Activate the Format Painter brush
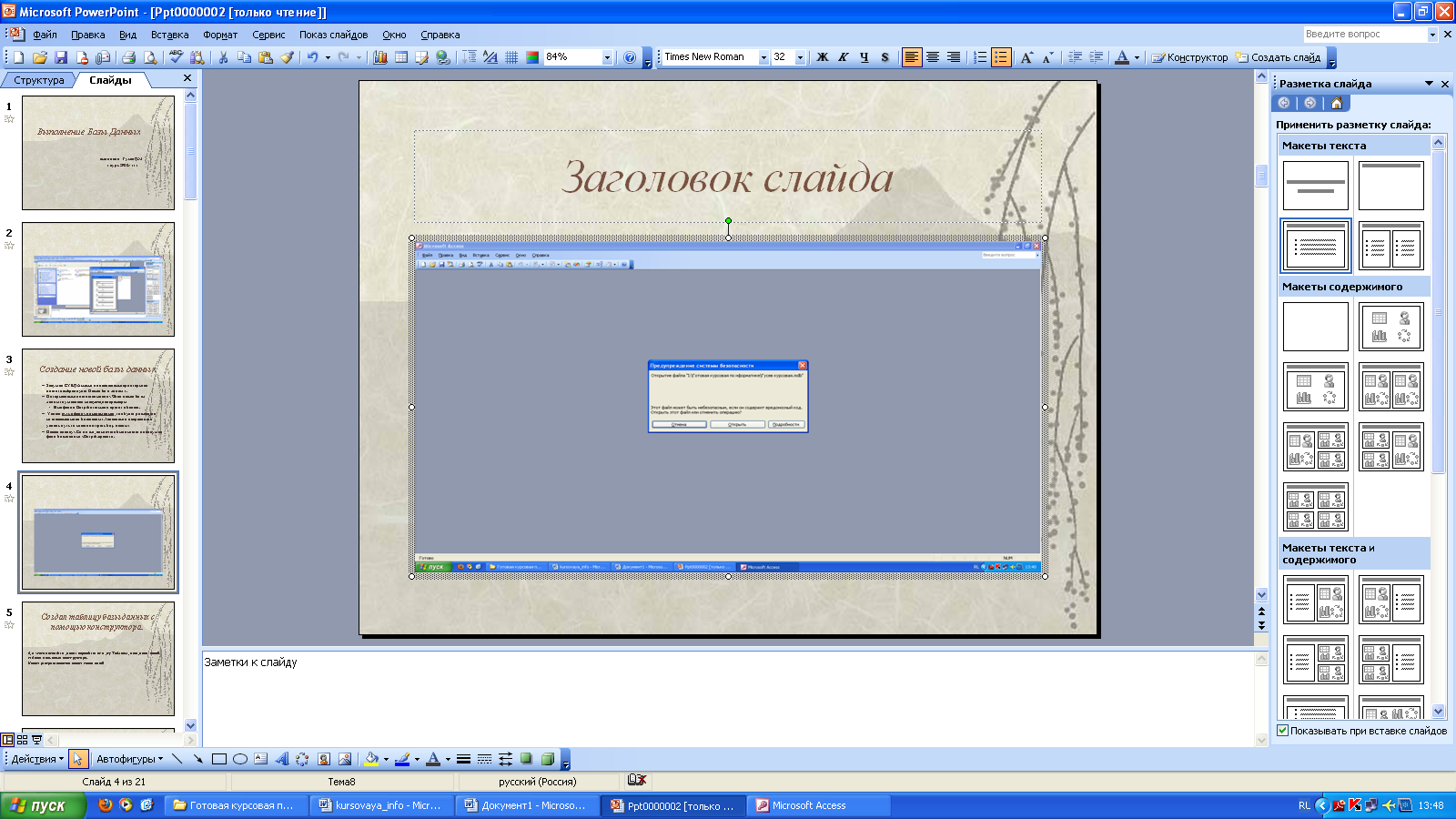The height and width of the screenshot is (819, 1456). 288,57
